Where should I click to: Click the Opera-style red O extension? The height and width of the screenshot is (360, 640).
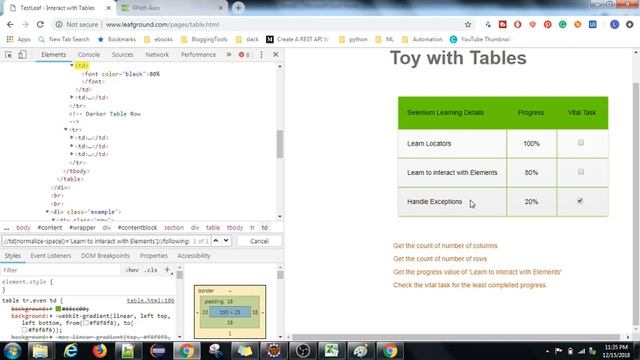(518, 24)
